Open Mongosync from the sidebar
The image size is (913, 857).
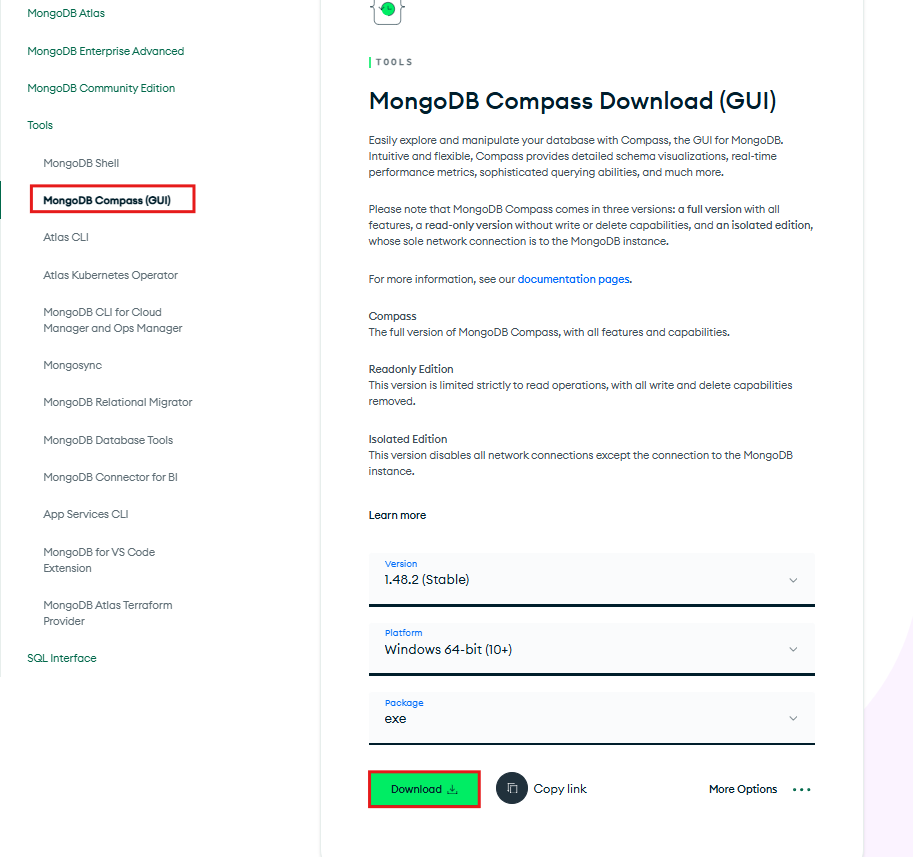point(72,365)
